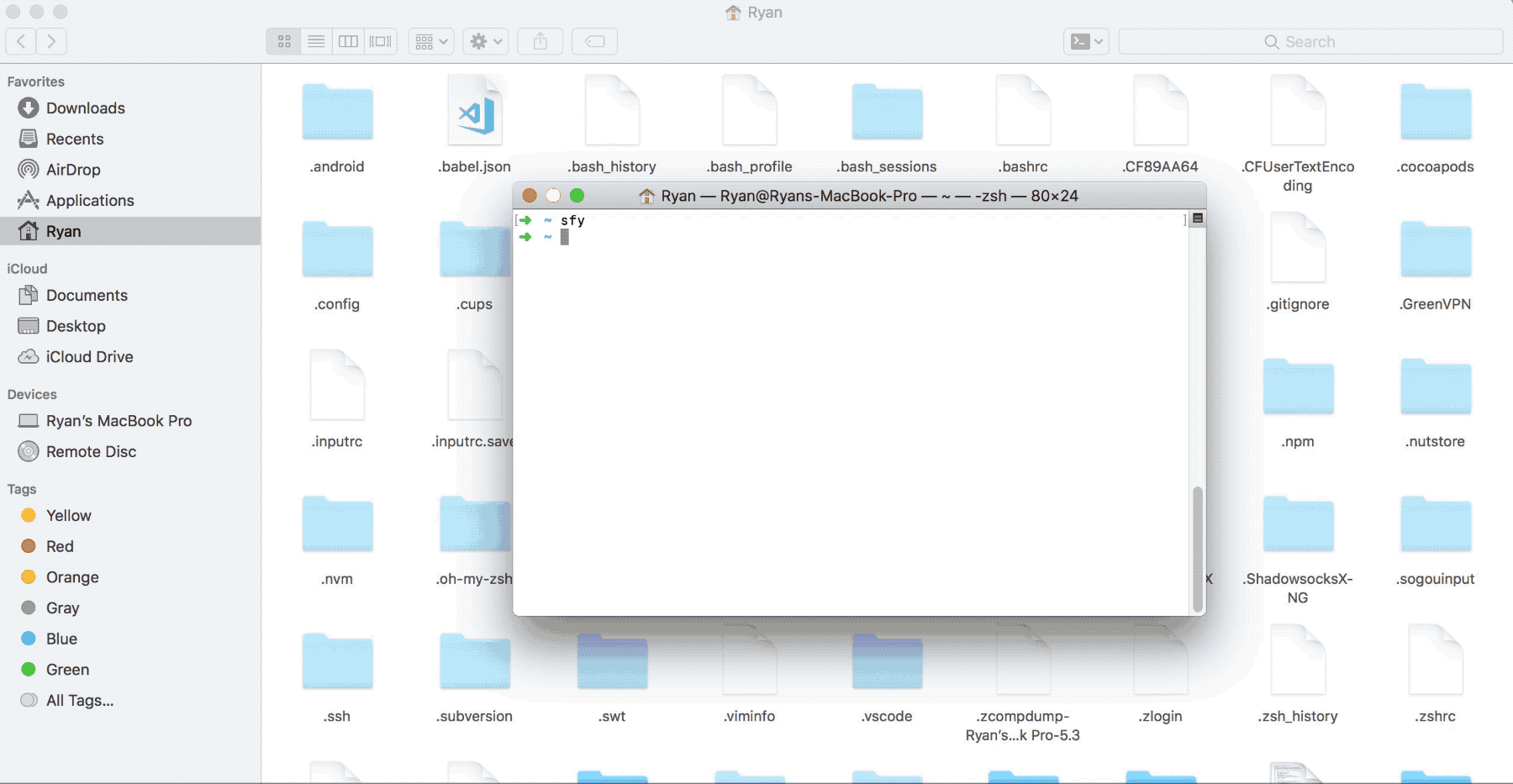Select the .subversion folder

click(x=475, y=661)
